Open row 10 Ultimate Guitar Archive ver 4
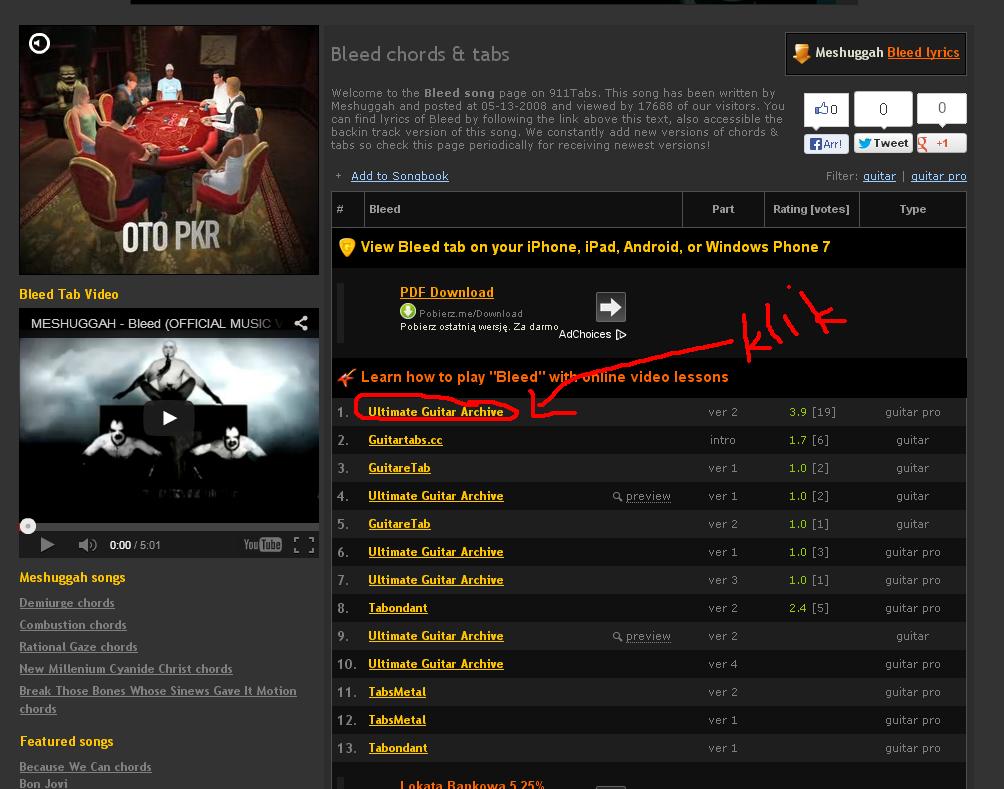 [x=435, y=664]
